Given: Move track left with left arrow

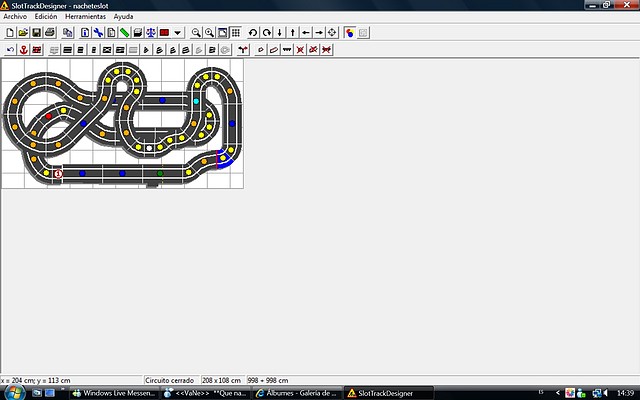Looking at the screenshot, I should coord(306,33).
